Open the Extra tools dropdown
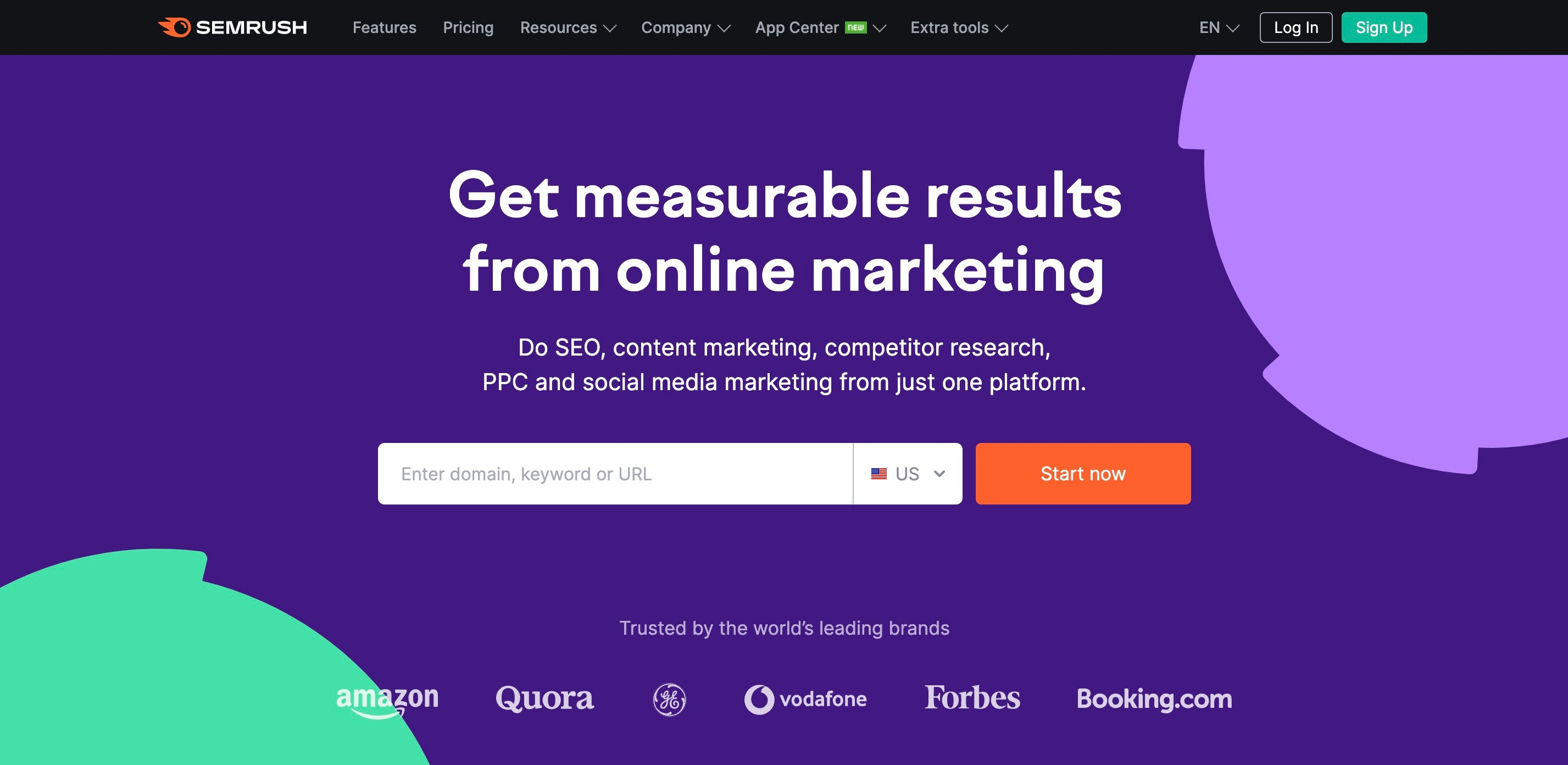The height and width of the screenshot is (765, 1568). pyautogui.click(x=959, y=27)
